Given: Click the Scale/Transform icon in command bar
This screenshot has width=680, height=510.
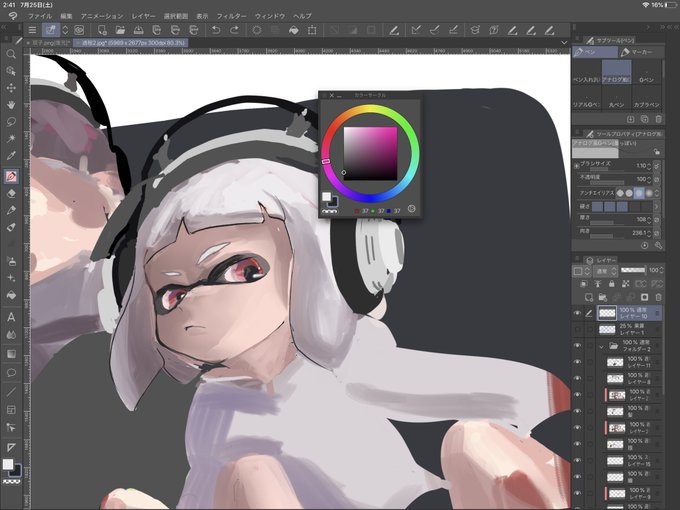Looking at the screenshot, I should point(312,30).
